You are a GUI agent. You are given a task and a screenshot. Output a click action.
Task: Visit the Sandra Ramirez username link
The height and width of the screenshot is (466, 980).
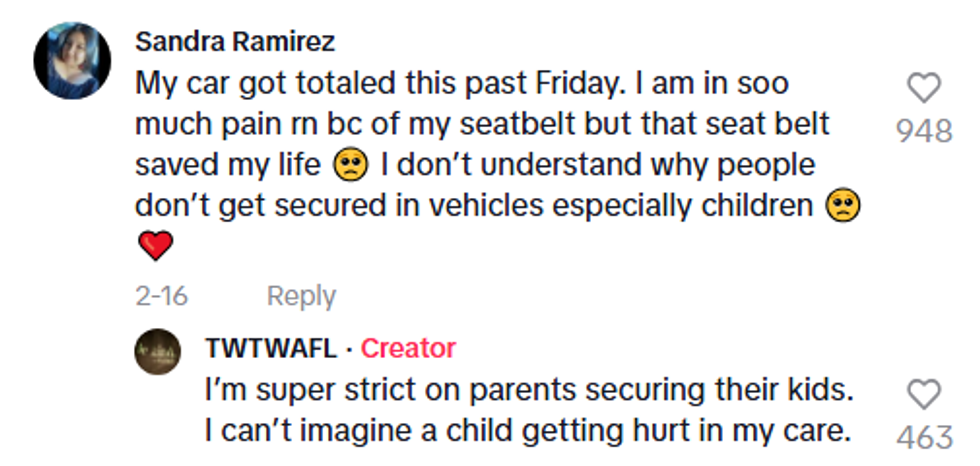click(235, 41)
